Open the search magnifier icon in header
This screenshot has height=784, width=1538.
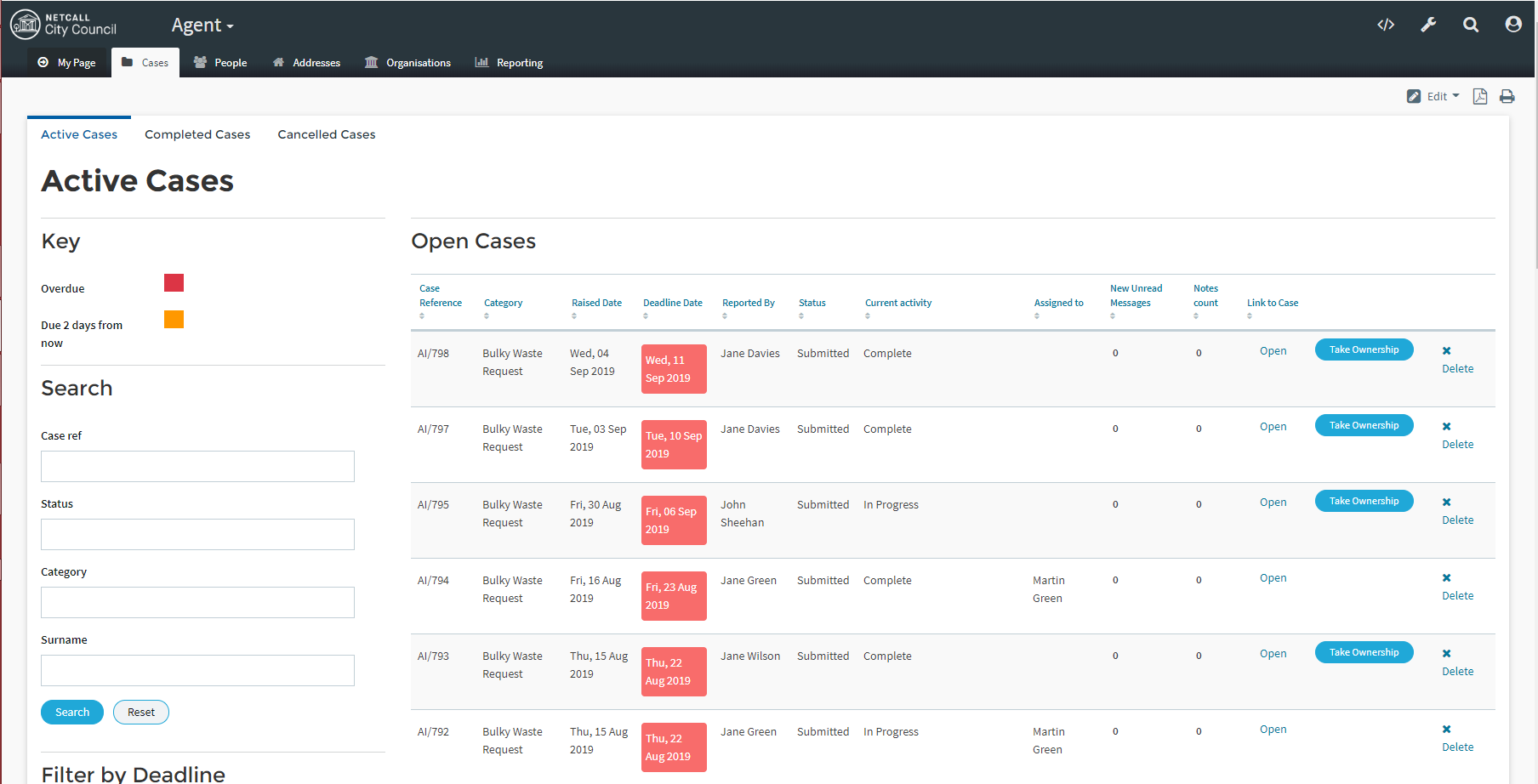coord(1471,25)
